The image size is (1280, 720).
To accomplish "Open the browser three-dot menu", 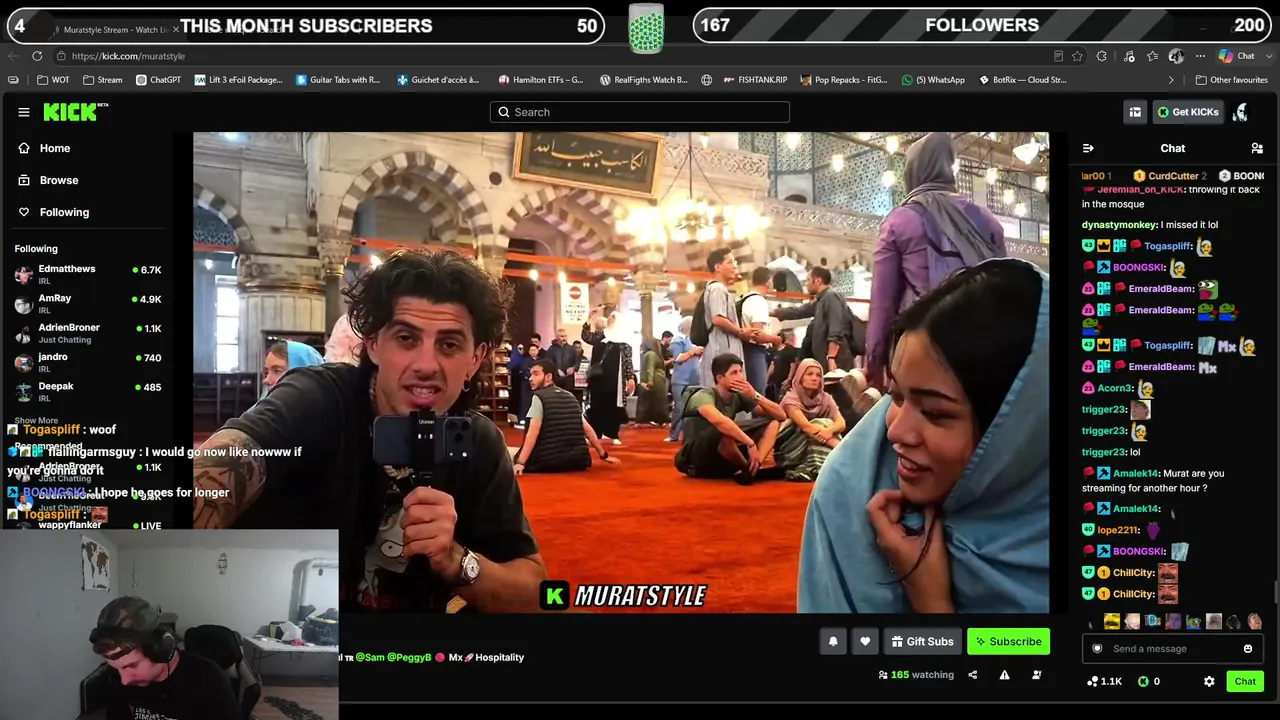I will [1200, 56].
